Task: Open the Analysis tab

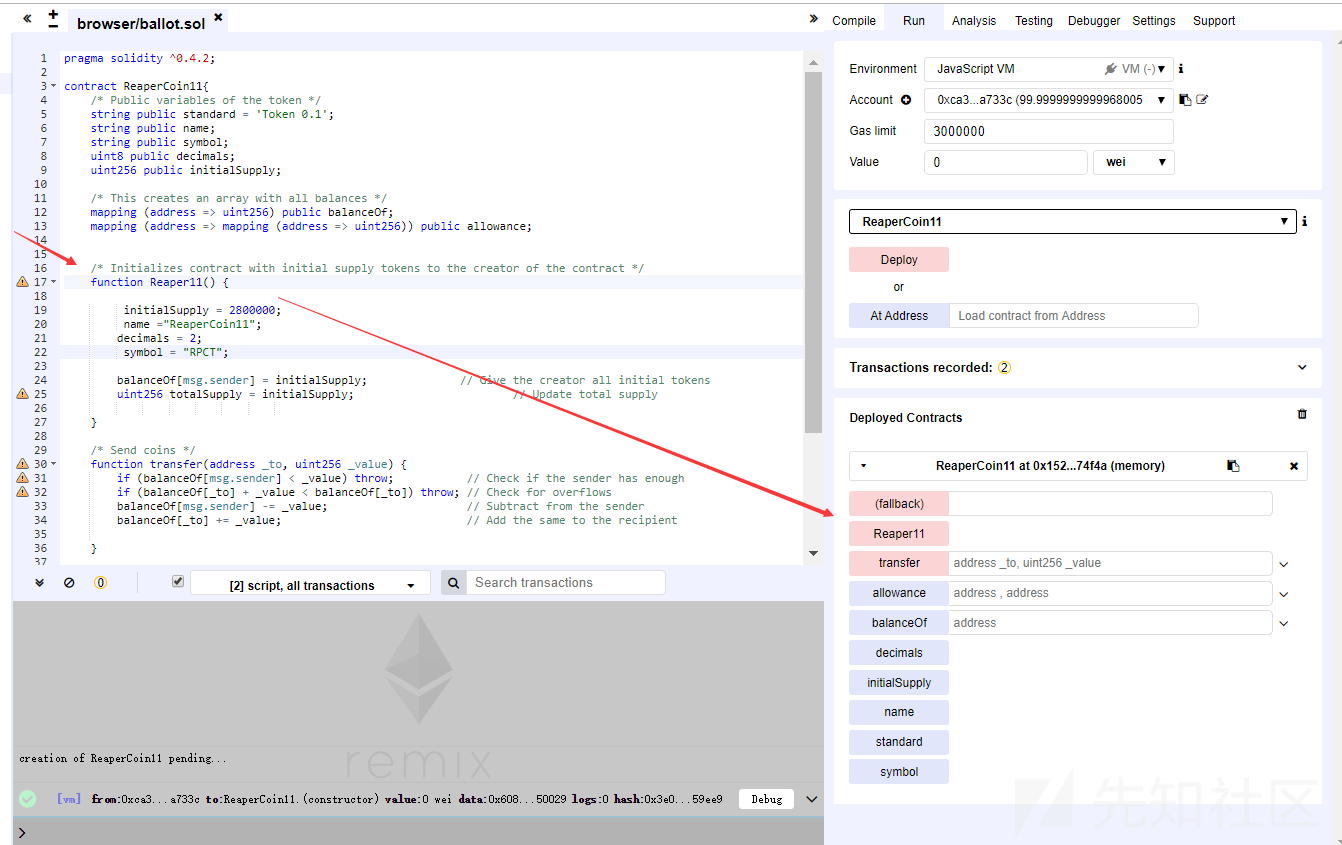Action: click(974, 20)
